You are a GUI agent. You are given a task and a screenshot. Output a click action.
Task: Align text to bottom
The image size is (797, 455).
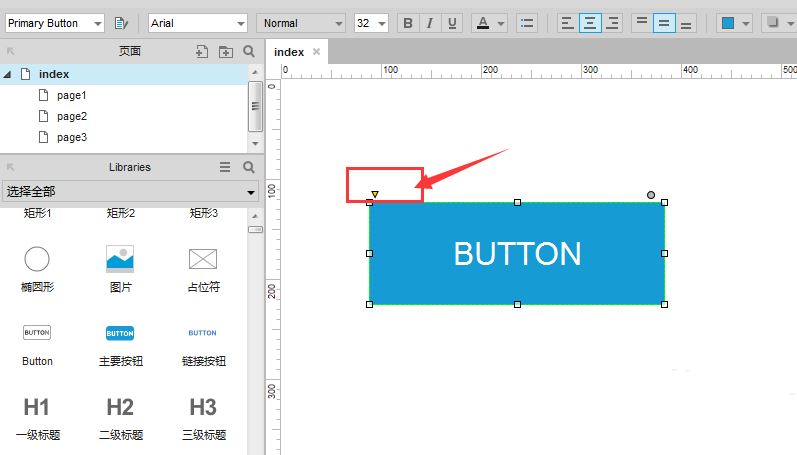pyautogui.click(x=686, y=23)
